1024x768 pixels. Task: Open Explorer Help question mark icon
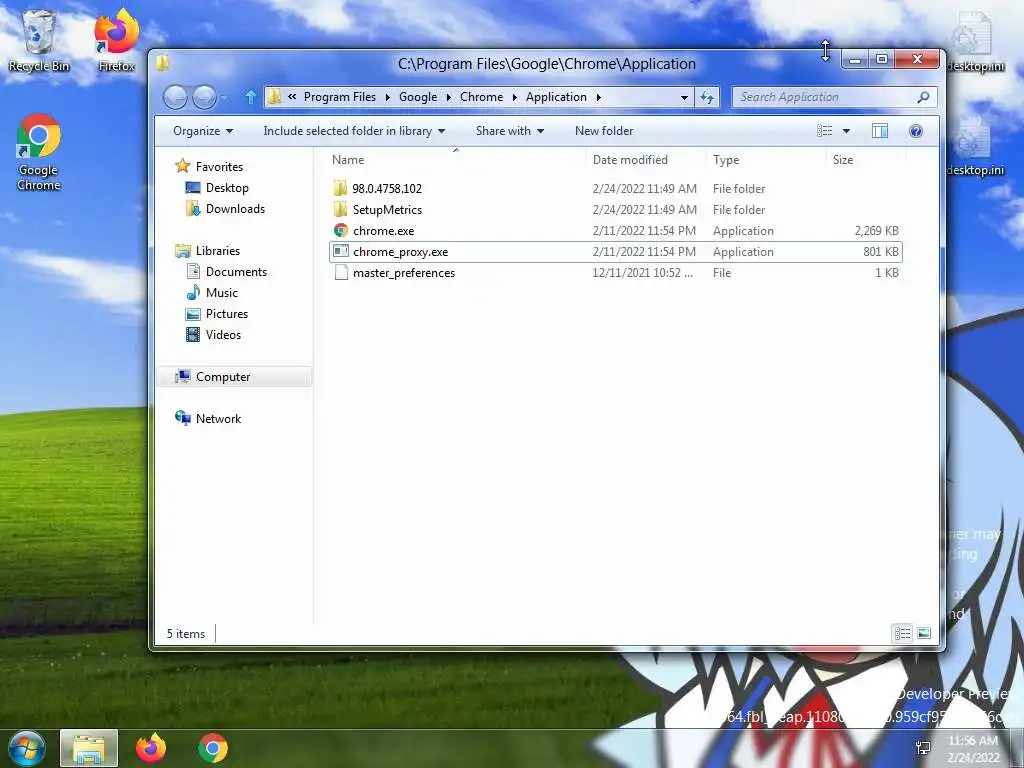coord(916,131)
